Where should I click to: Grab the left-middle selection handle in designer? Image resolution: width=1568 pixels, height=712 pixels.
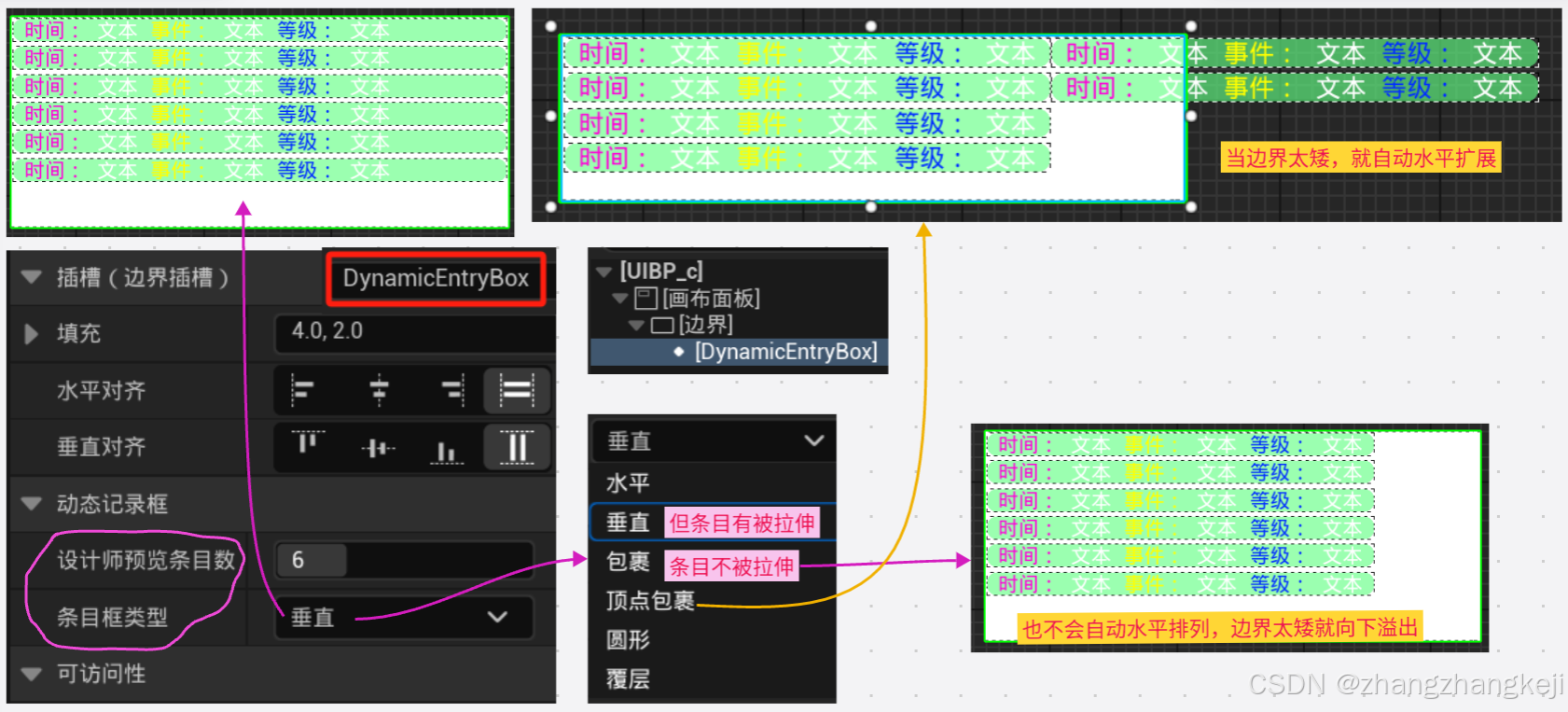click(551, 117)
